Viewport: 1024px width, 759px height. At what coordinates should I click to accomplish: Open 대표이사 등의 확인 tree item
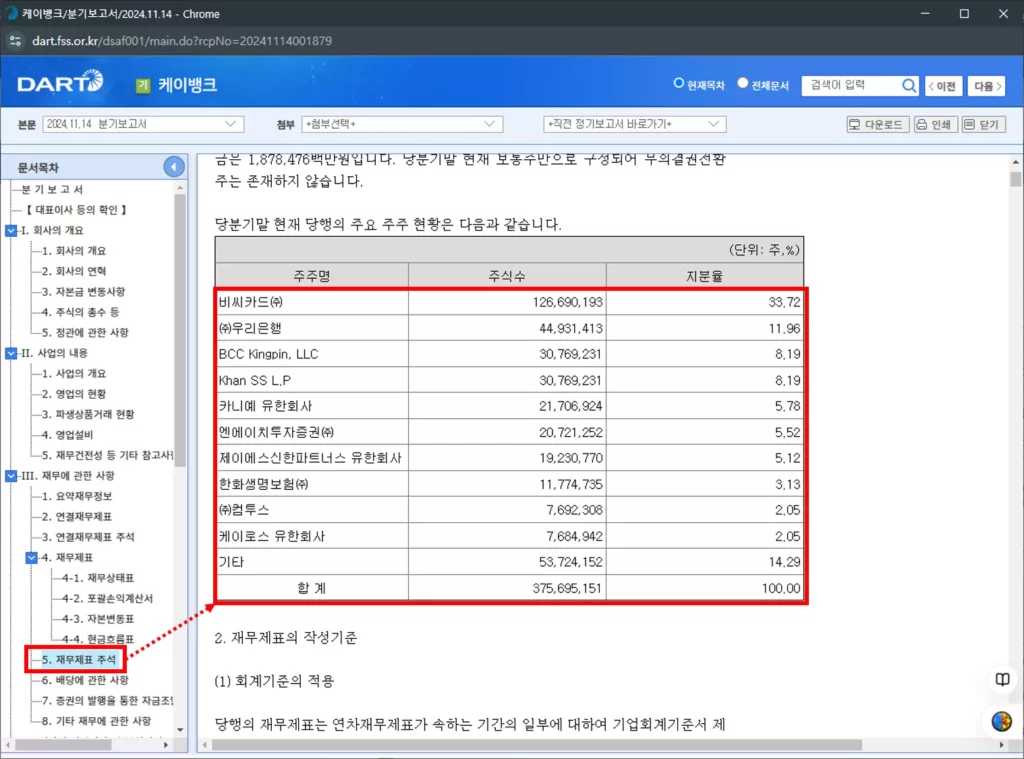click(76, 210)
